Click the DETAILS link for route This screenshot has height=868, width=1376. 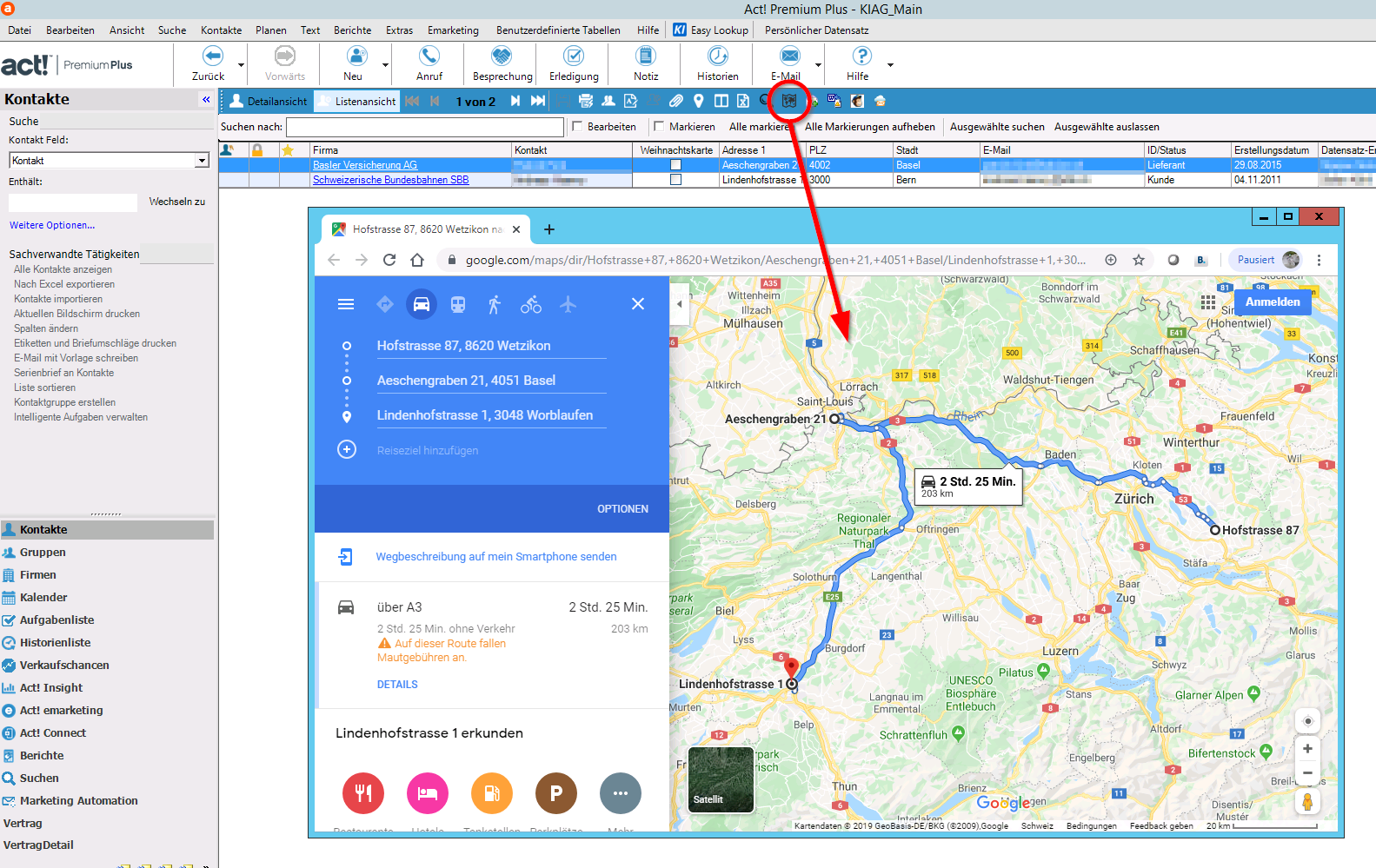[397, 685]
